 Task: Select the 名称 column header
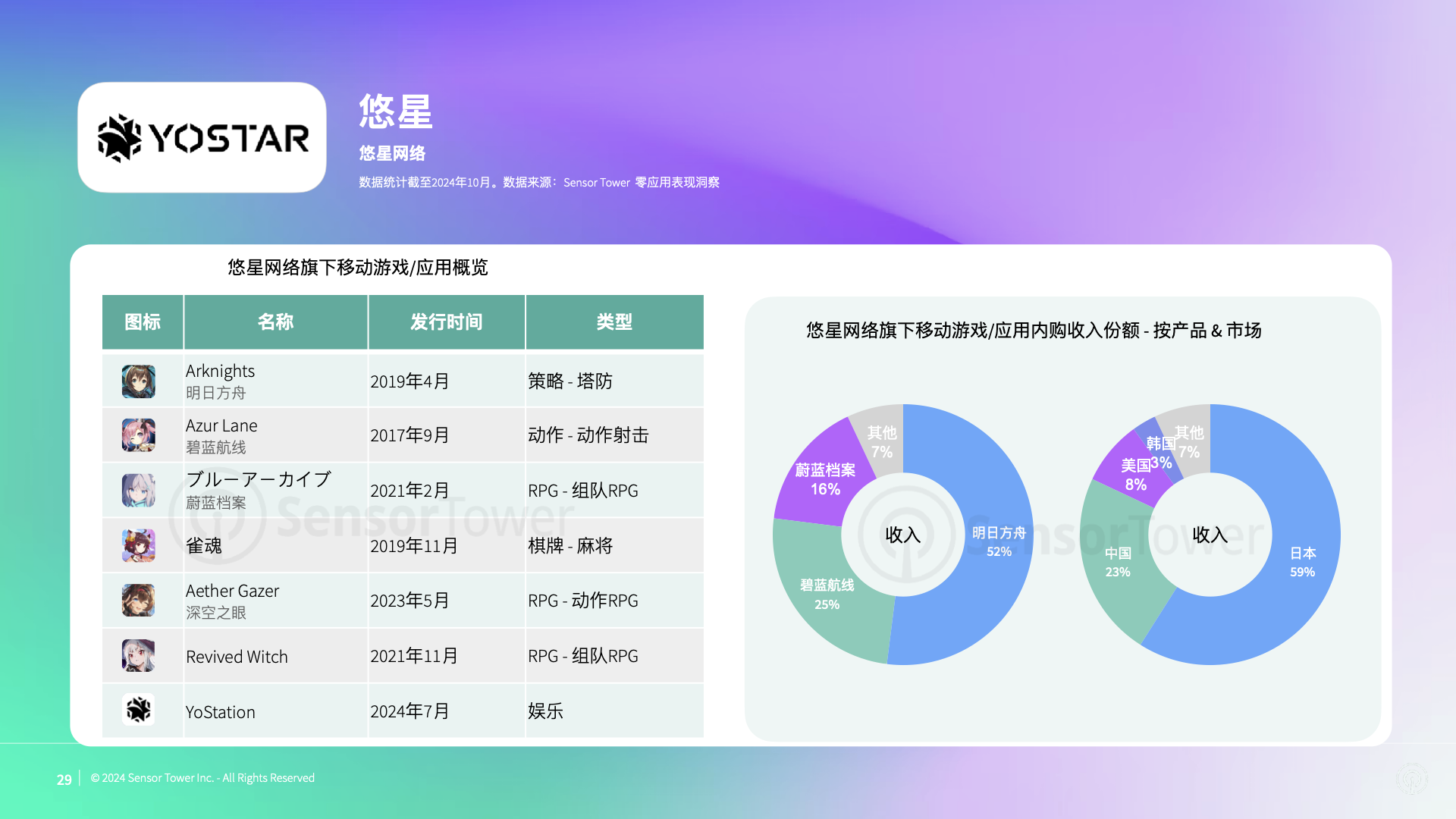tap(275, 322)
